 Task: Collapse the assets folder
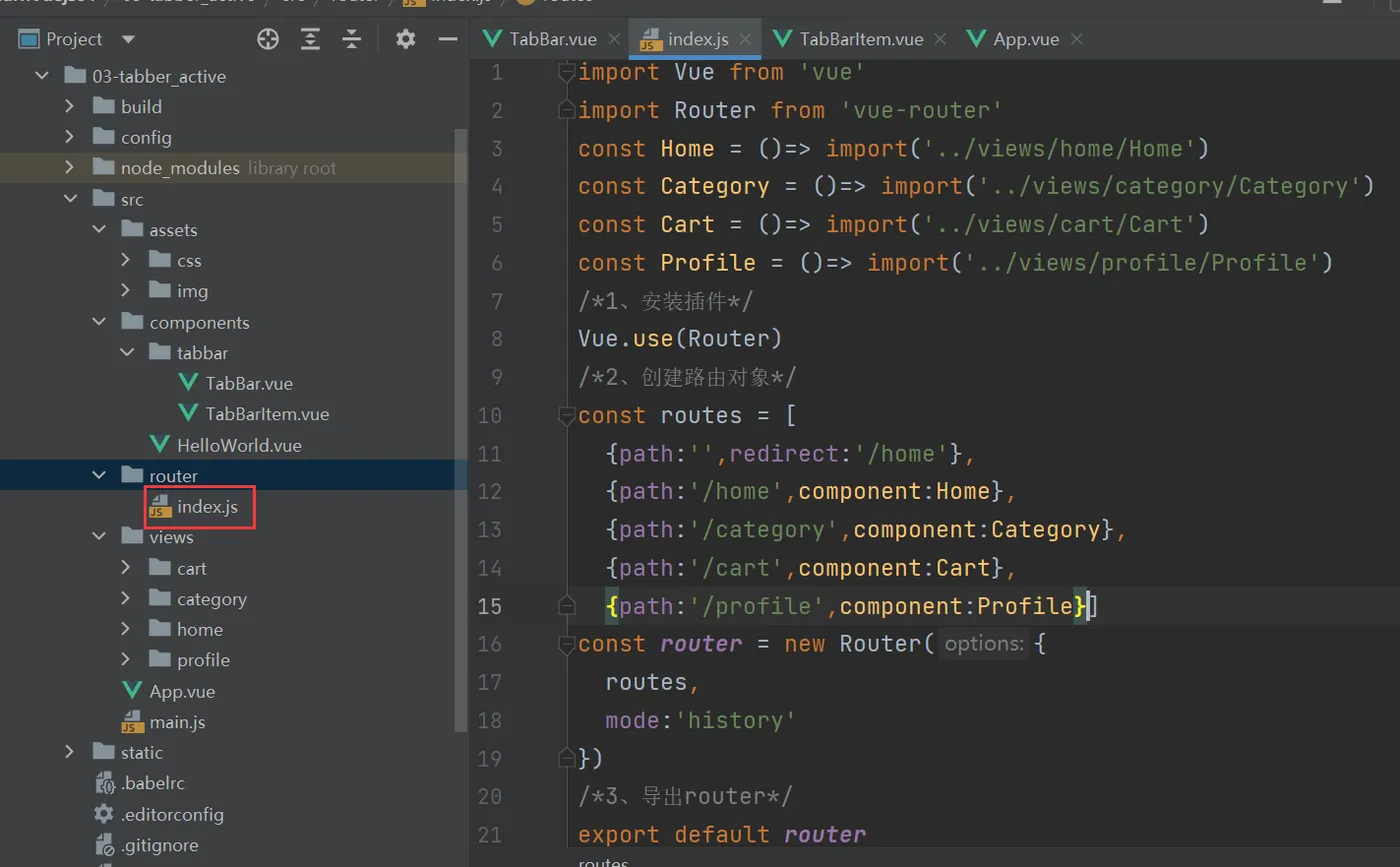(x=98, y=230)
